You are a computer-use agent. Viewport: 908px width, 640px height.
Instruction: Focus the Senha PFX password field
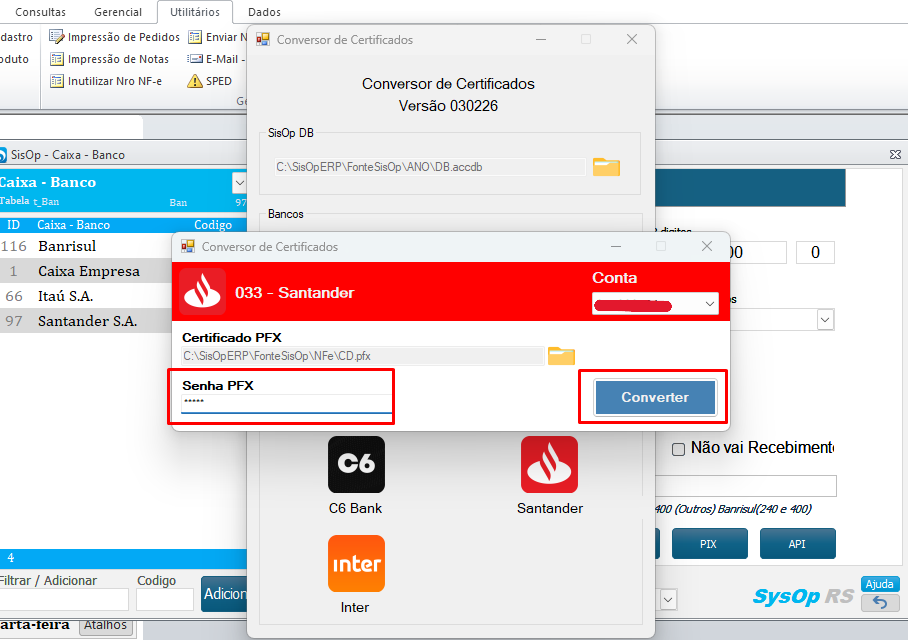[286, 403]
